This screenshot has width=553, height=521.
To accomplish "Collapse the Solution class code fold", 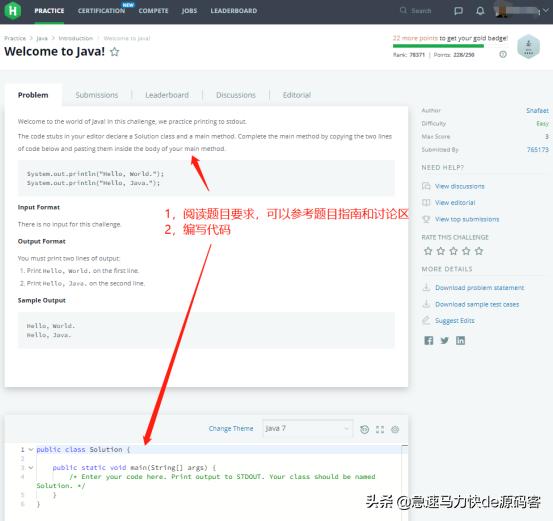I will pos(31,449).
